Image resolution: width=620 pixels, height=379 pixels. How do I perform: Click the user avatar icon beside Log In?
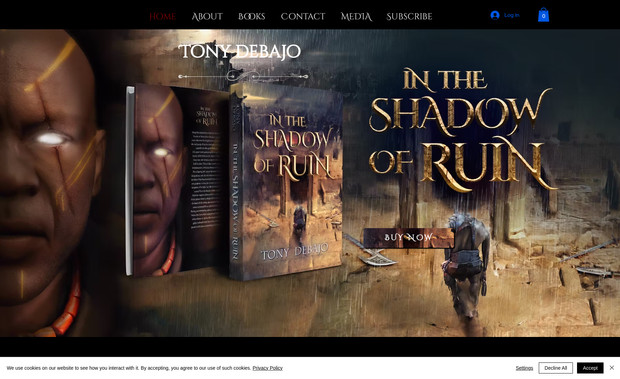495,15
